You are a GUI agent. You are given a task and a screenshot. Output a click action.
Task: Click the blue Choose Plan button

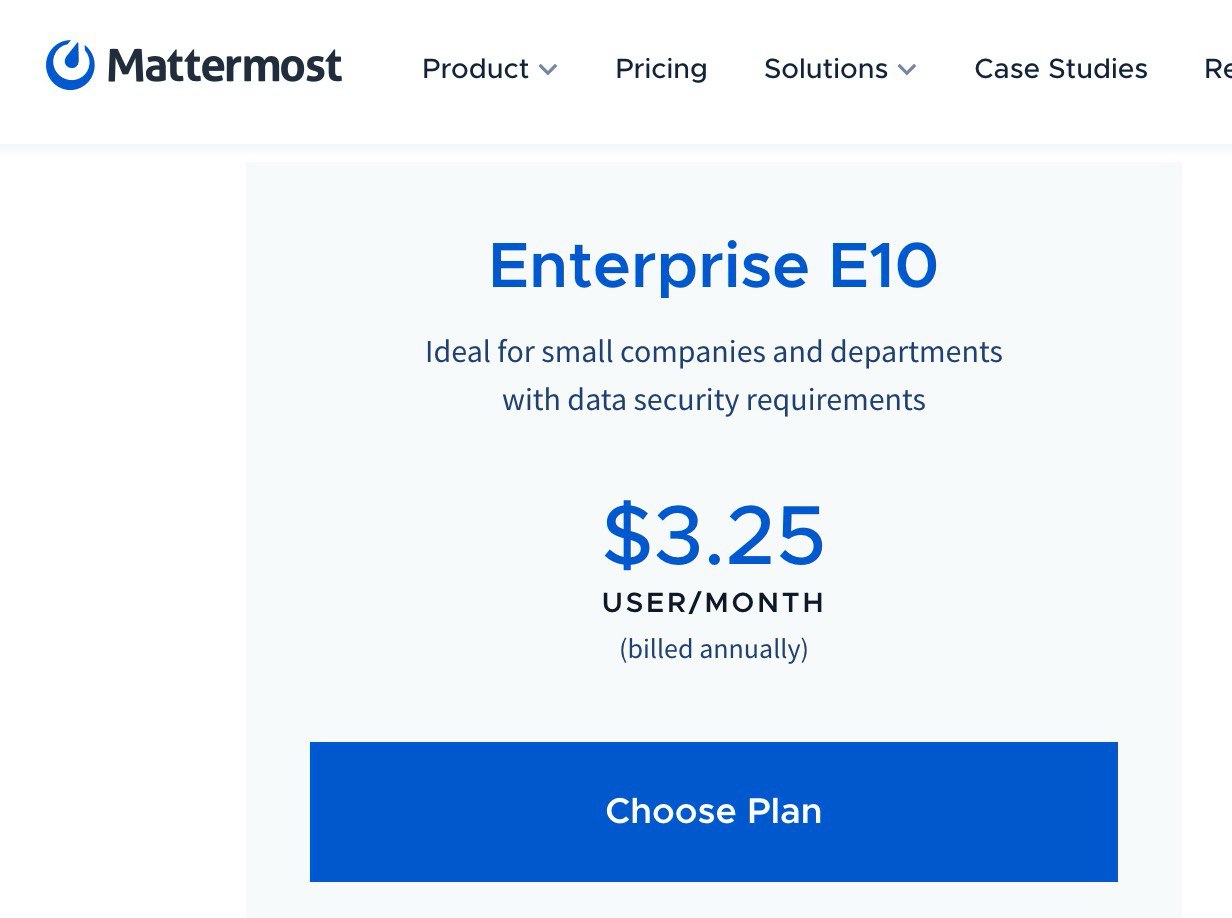point(714,812)
